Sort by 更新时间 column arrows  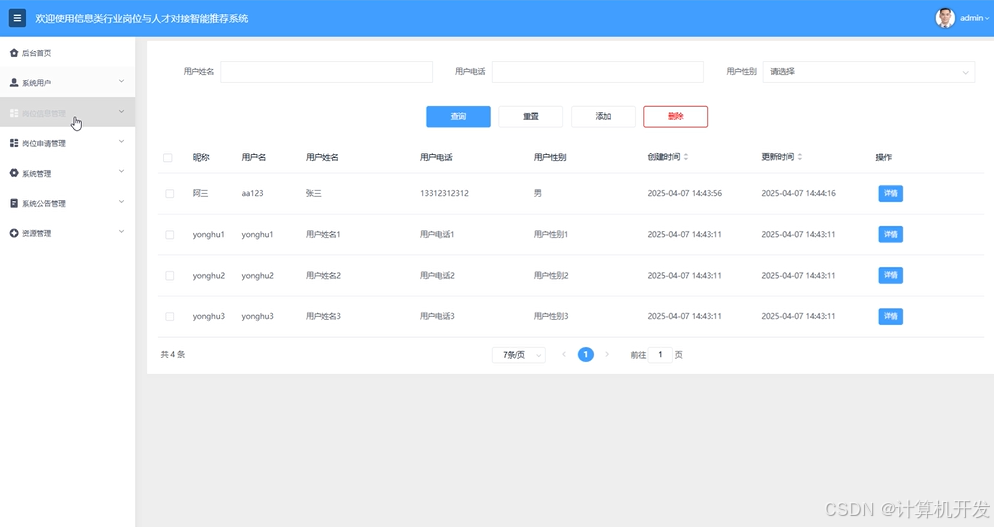coord(800,157)
